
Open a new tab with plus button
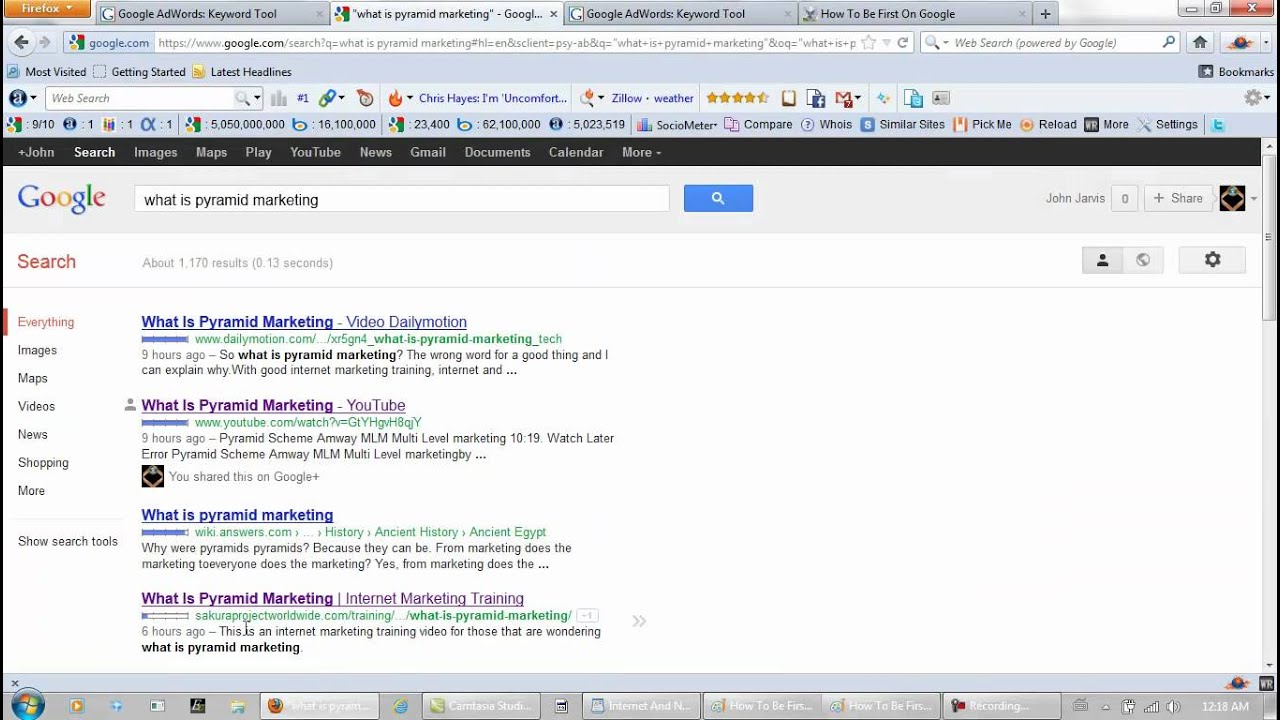tap(1045, 14)
